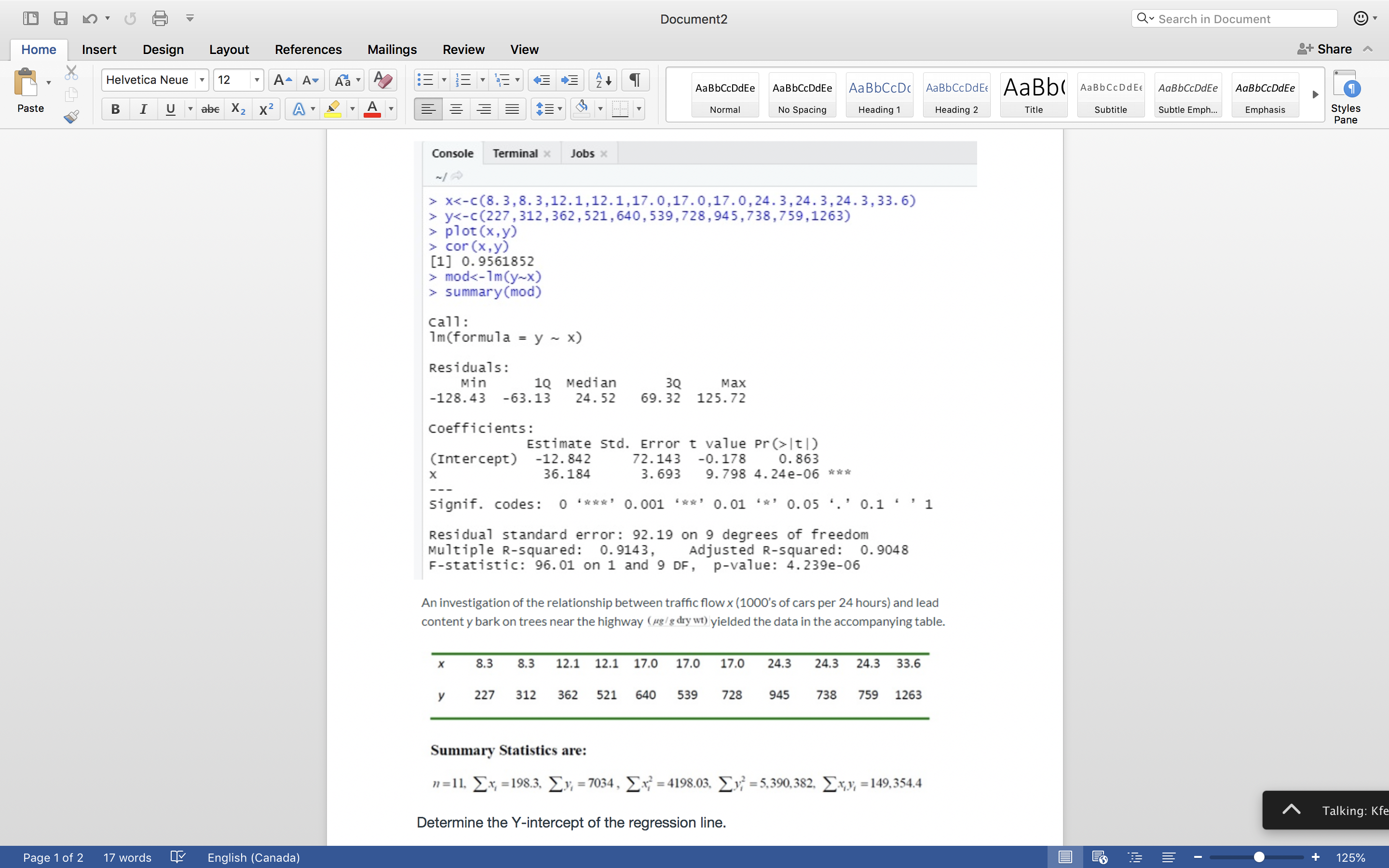Open the Styles Pane
Viewport: 1389px width, 868px height.
click(x=1347, y=95)
